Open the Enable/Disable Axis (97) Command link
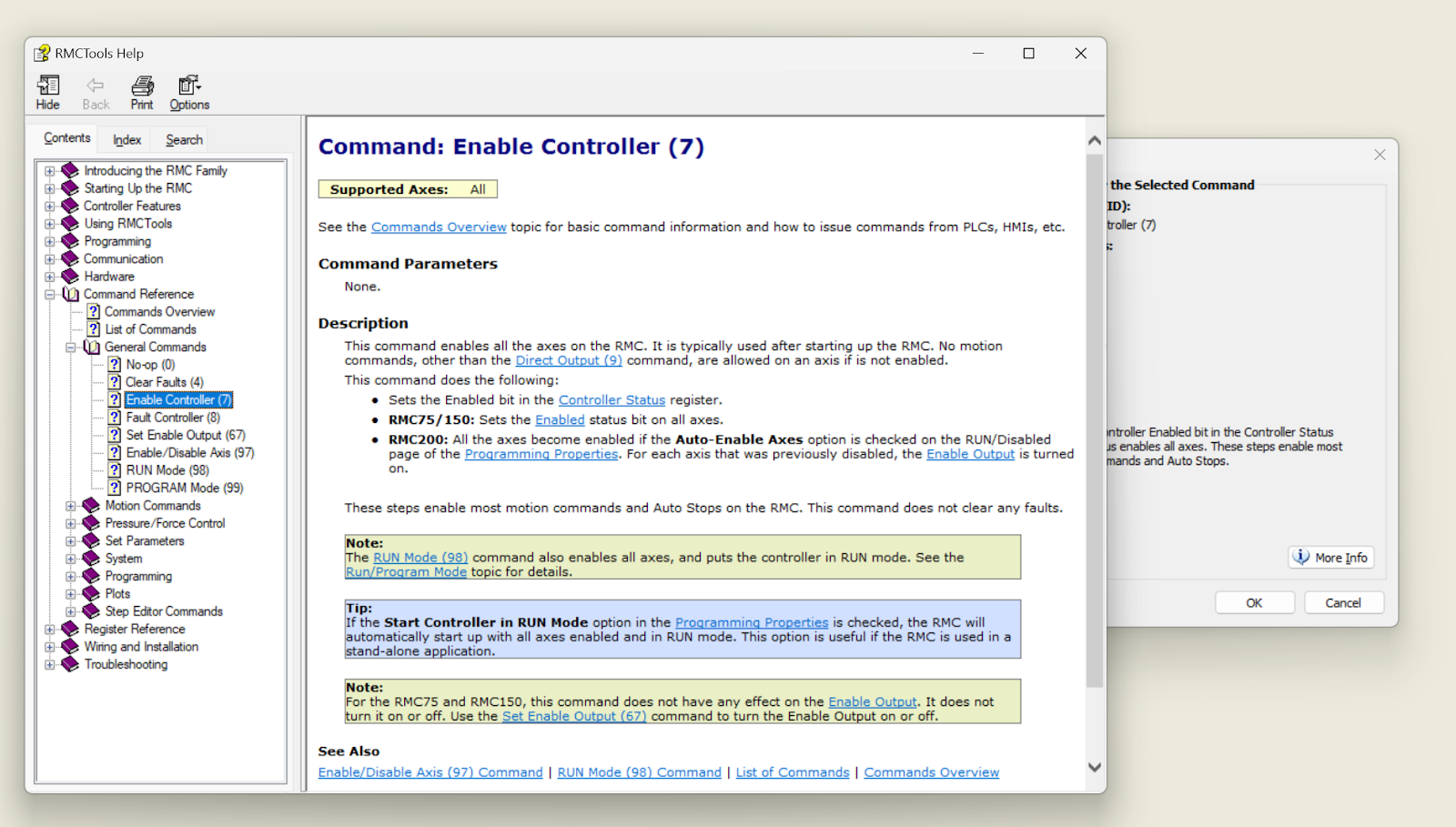The image size is (1456, 827). 430,772
